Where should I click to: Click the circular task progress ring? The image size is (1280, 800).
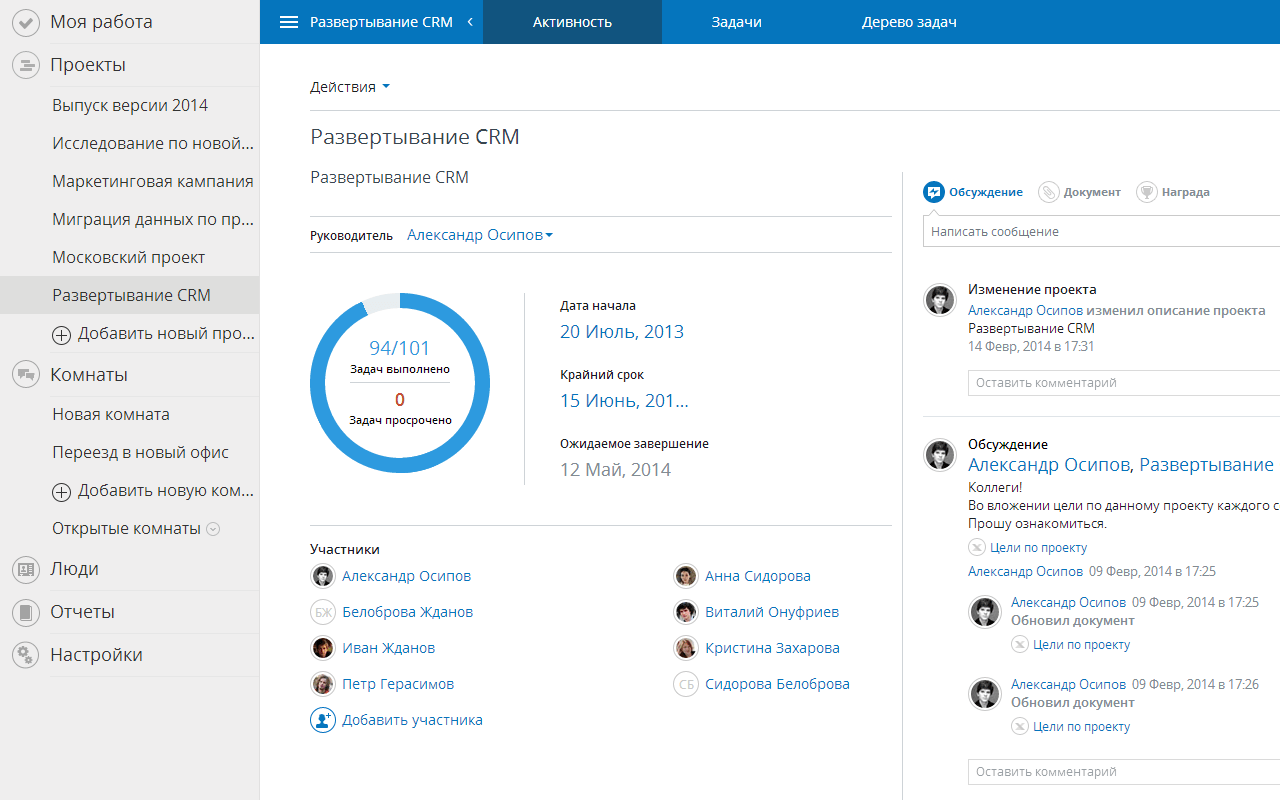tap(400, 383)
